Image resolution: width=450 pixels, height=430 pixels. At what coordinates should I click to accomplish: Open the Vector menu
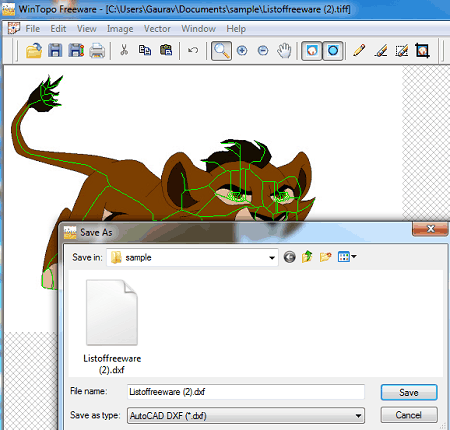click(x=157, y=29)
